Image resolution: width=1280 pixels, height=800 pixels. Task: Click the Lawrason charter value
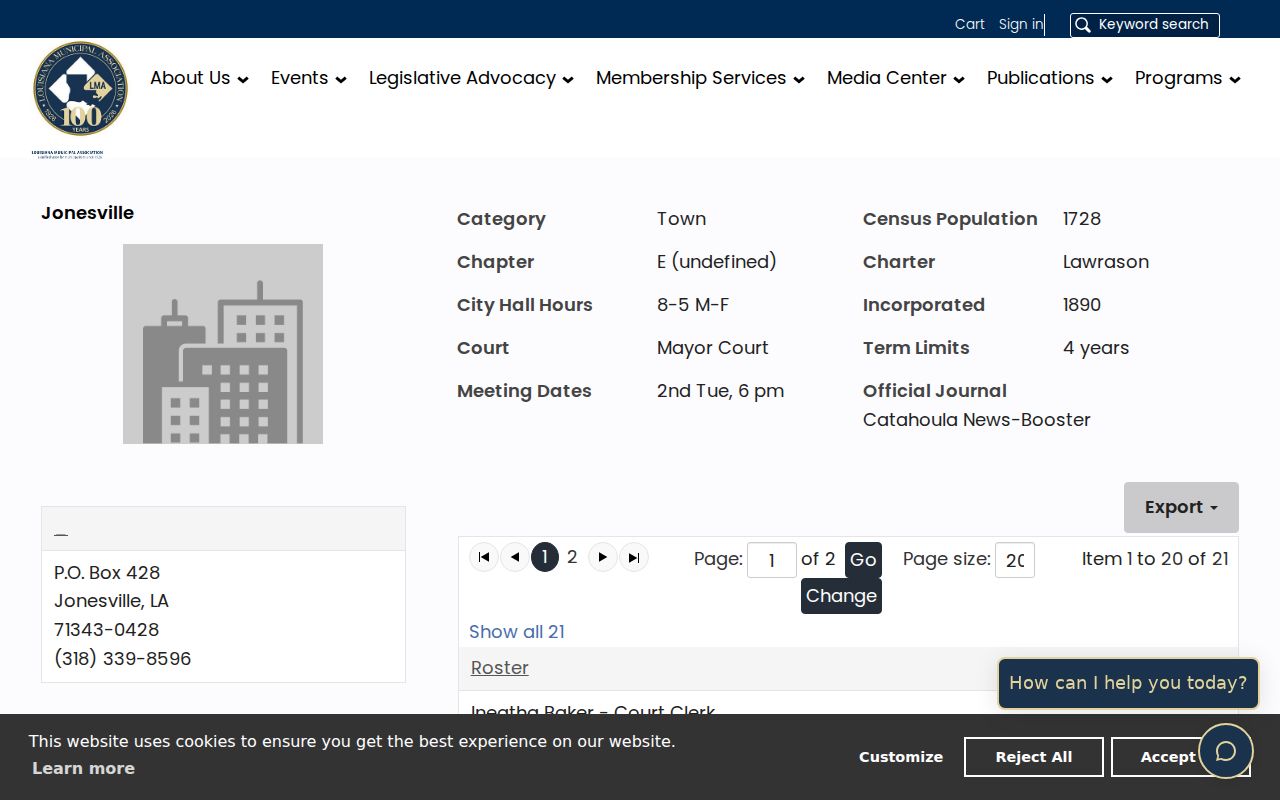coord(1106,262)
